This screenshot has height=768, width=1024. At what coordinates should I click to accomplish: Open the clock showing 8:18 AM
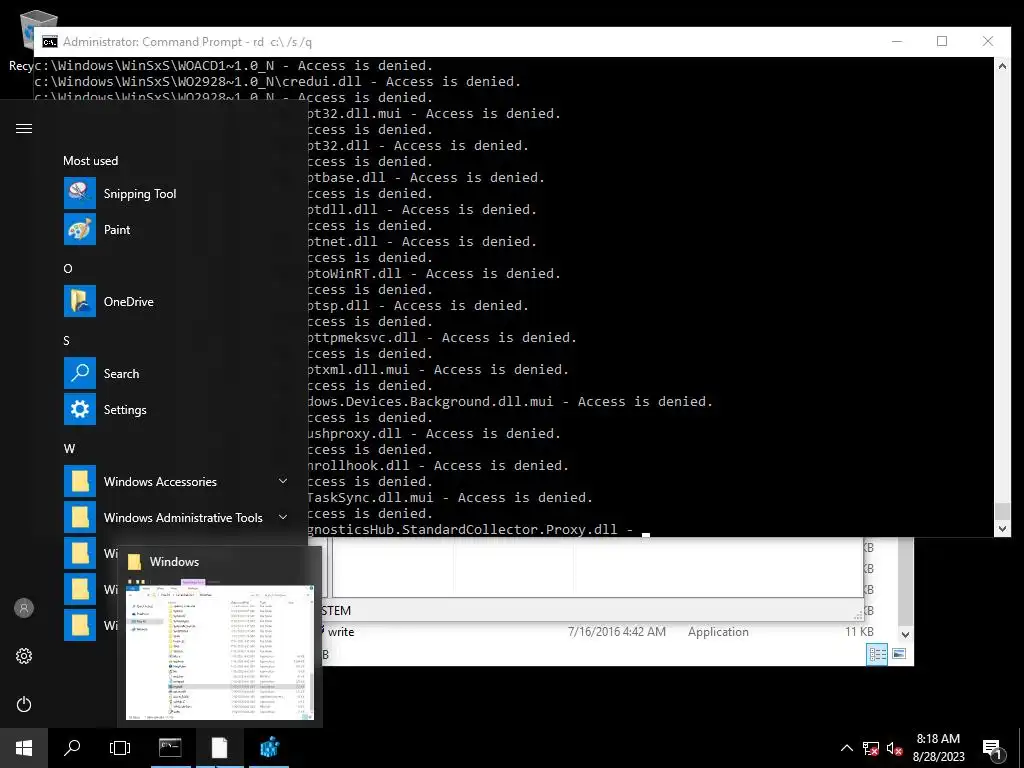938,748
